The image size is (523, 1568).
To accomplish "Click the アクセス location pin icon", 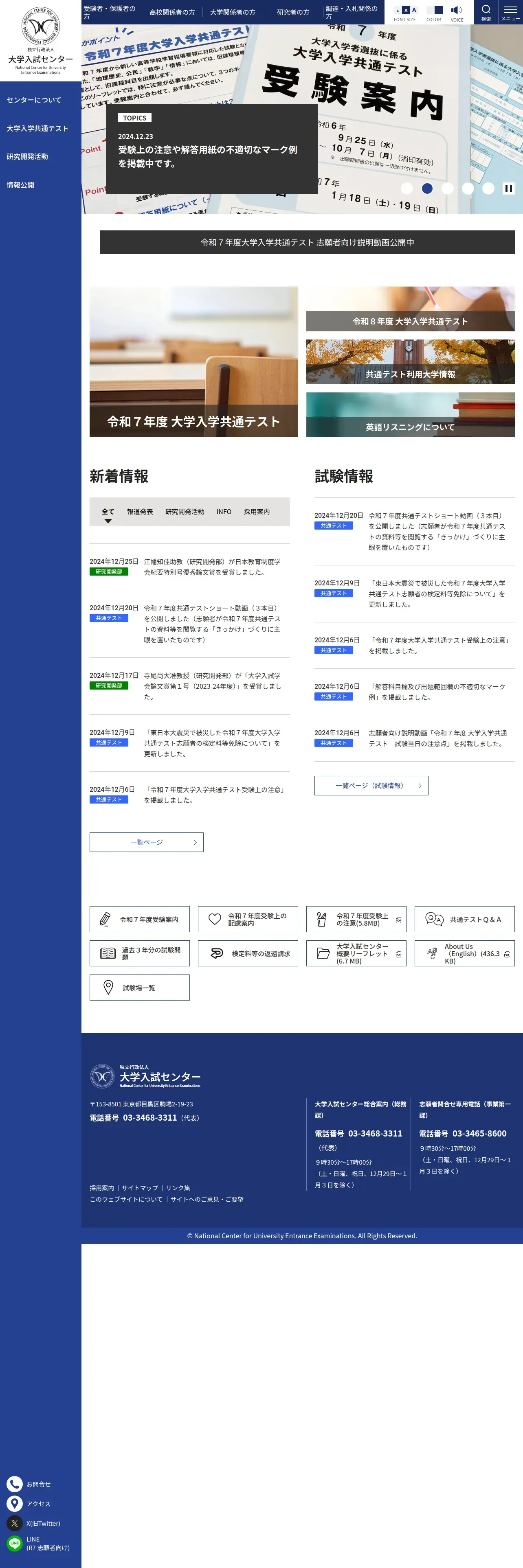I will click(15, 1503).
